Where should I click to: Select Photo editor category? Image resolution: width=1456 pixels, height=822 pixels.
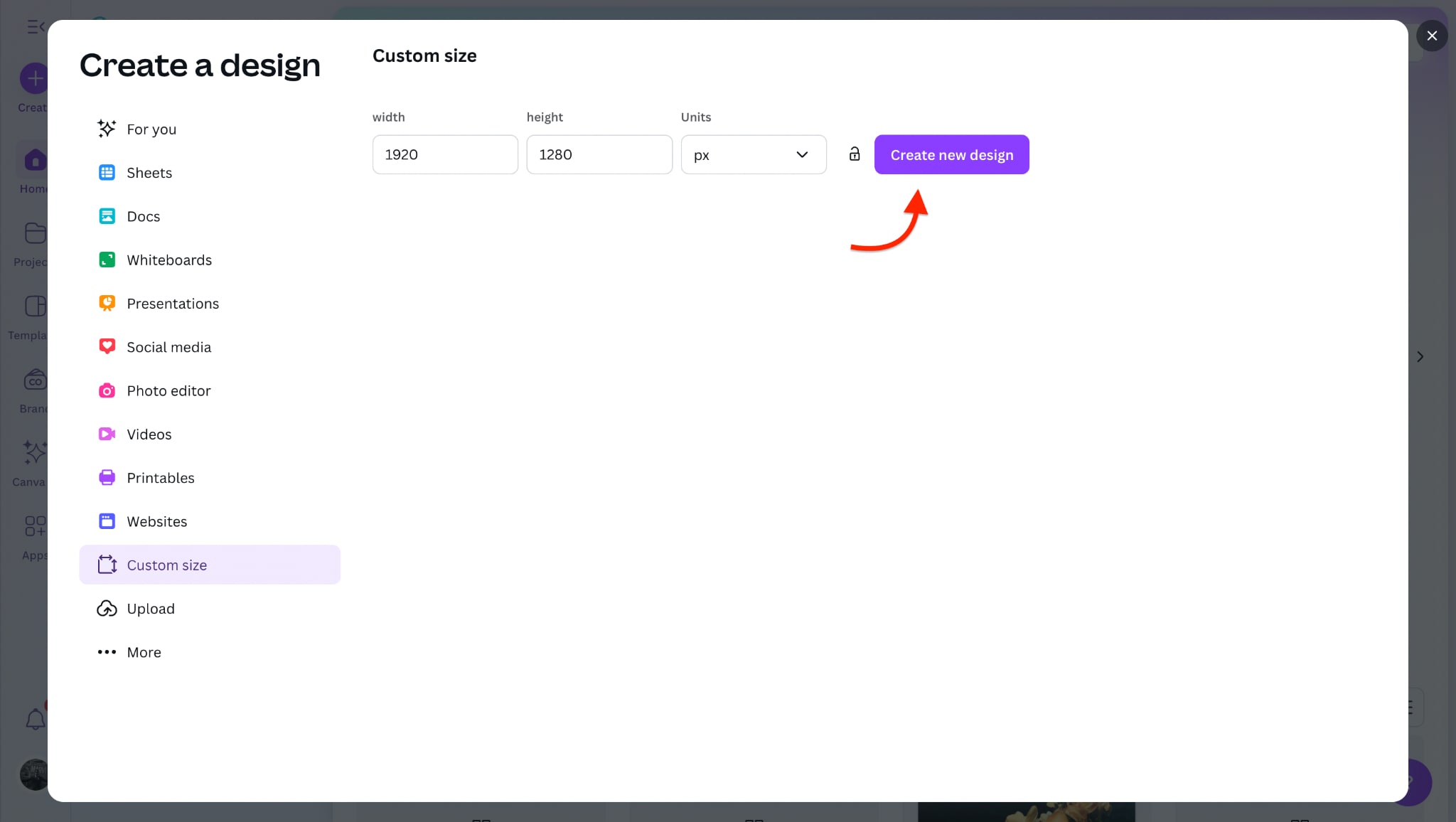[210, 390]
